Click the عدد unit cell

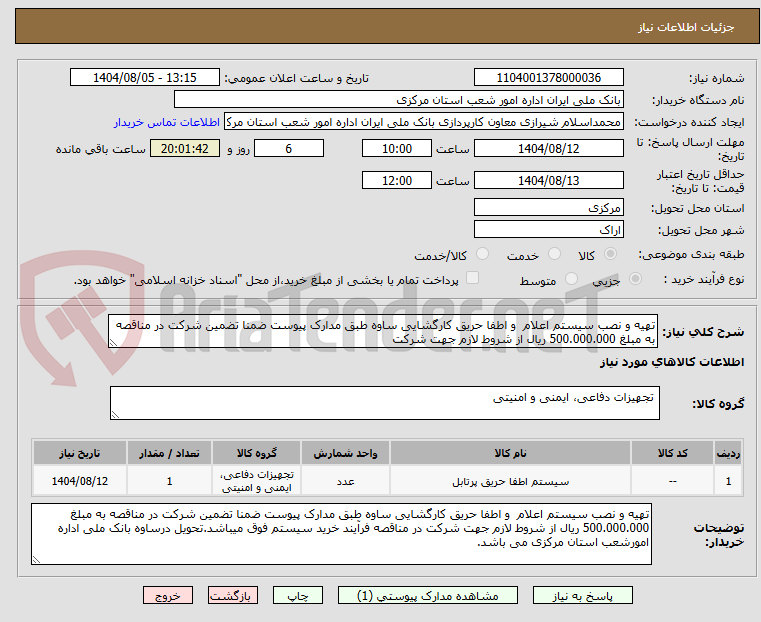pos(345,481)
